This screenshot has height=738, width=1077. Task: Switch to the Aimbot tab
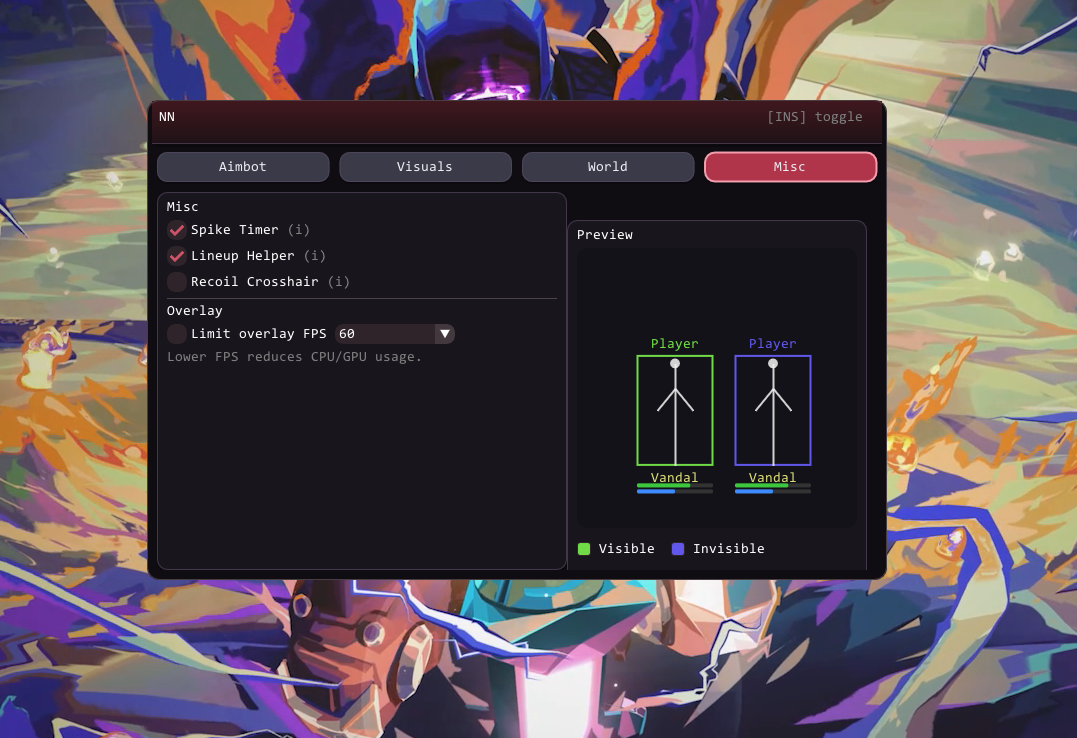243,167
